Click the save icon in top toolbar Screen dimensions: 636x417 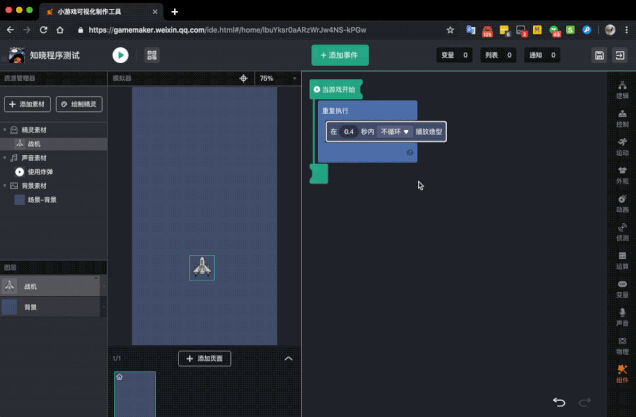598,56
